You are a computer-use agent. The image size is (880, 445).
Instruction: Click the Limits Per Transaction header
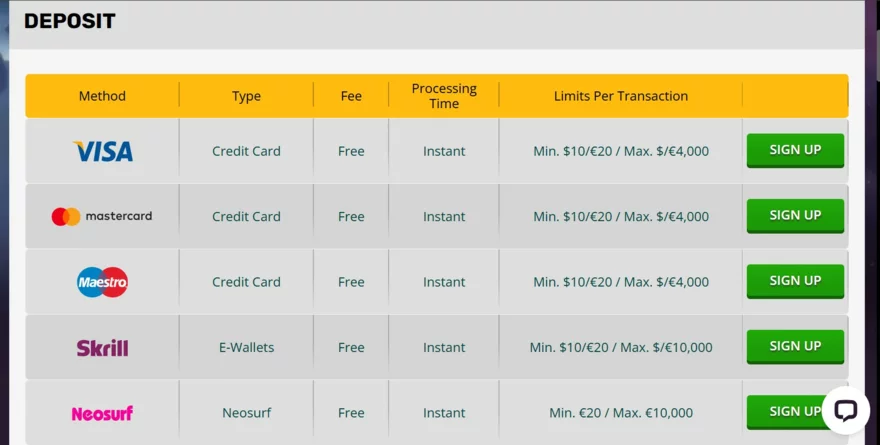point(621,96)
